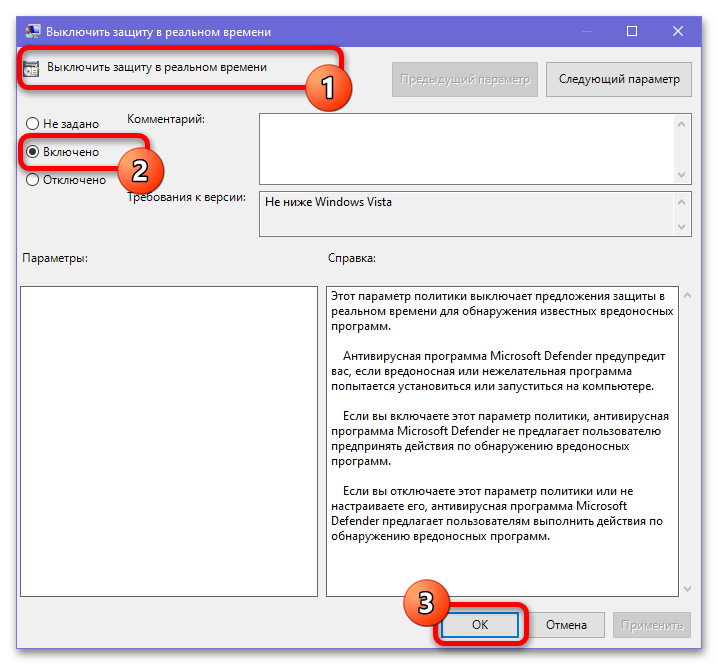
Task: Click the 'Если вы включаете этот параметр' paragraph
Action: [x=500, y=438]
